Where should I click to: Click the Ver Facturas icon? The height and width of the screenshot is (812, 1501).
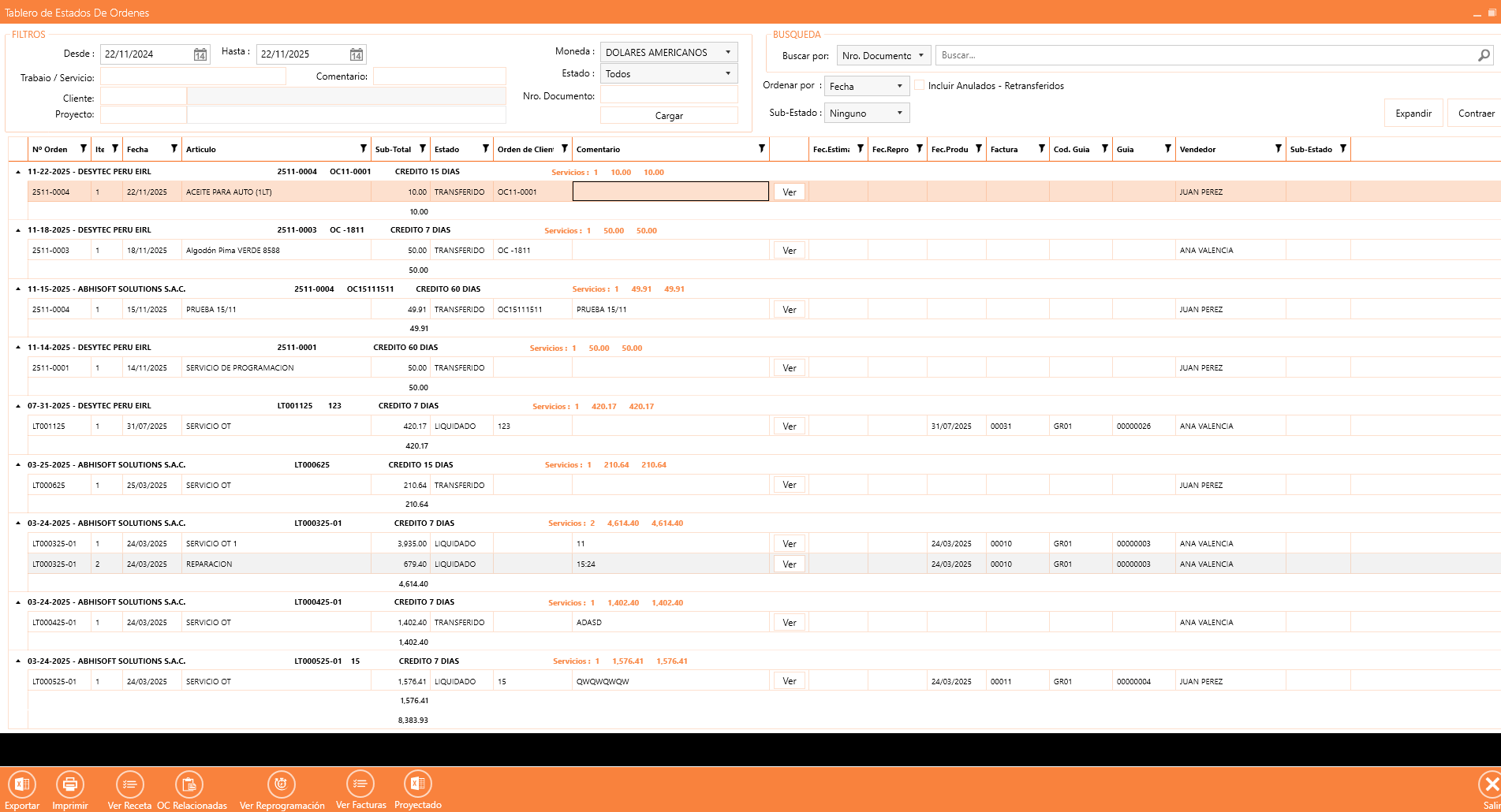360,784
